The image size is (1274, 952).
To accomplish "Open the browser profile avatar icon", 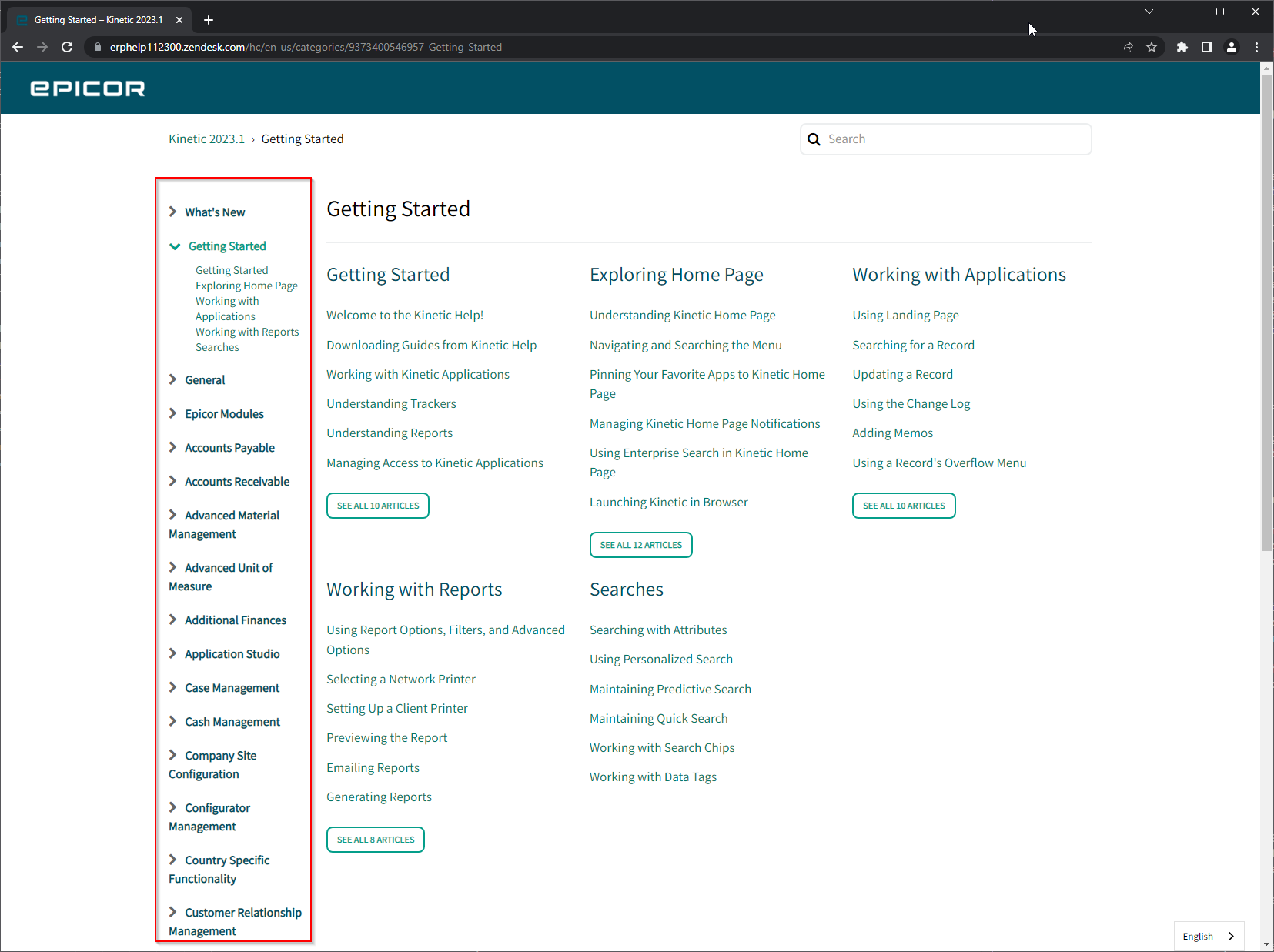I will (x=1232, y=47).
